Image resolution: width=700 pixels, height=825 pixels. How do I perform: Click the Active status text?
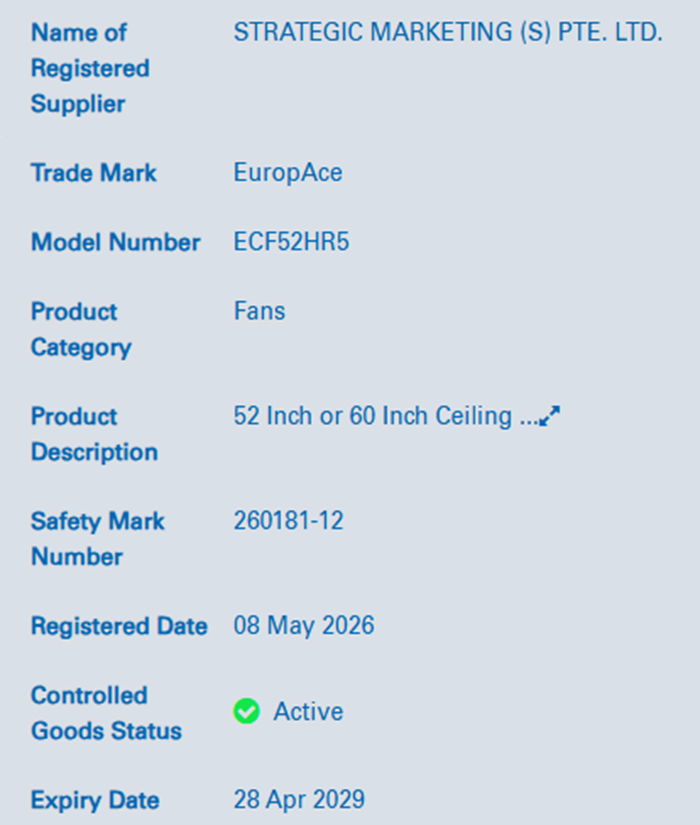[x=308, y=711]
